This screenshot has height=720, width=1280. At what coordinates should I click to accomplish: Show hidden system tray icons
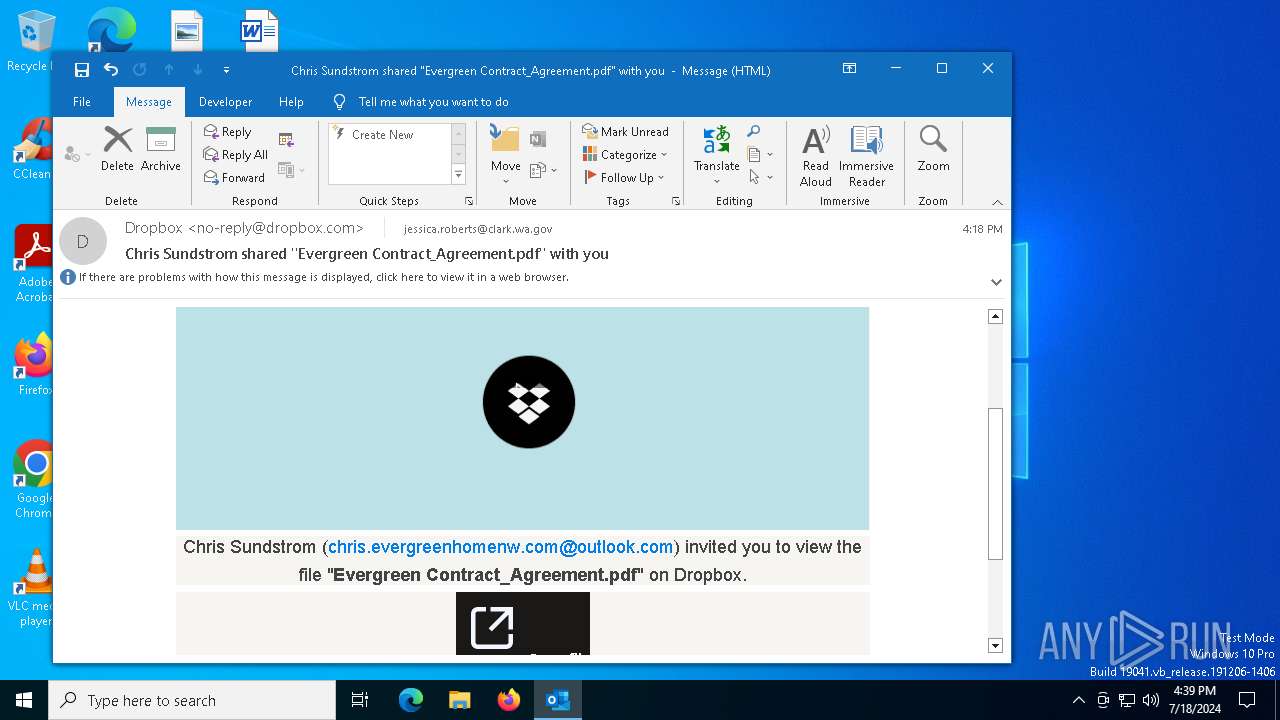(1078, 700)
